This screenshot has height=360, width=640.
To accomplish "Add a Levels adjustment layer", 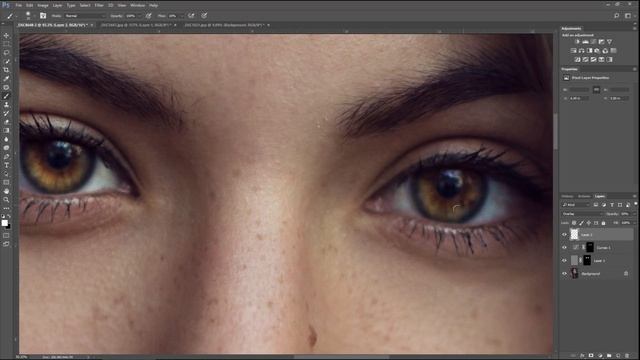I will click(585, 42).
